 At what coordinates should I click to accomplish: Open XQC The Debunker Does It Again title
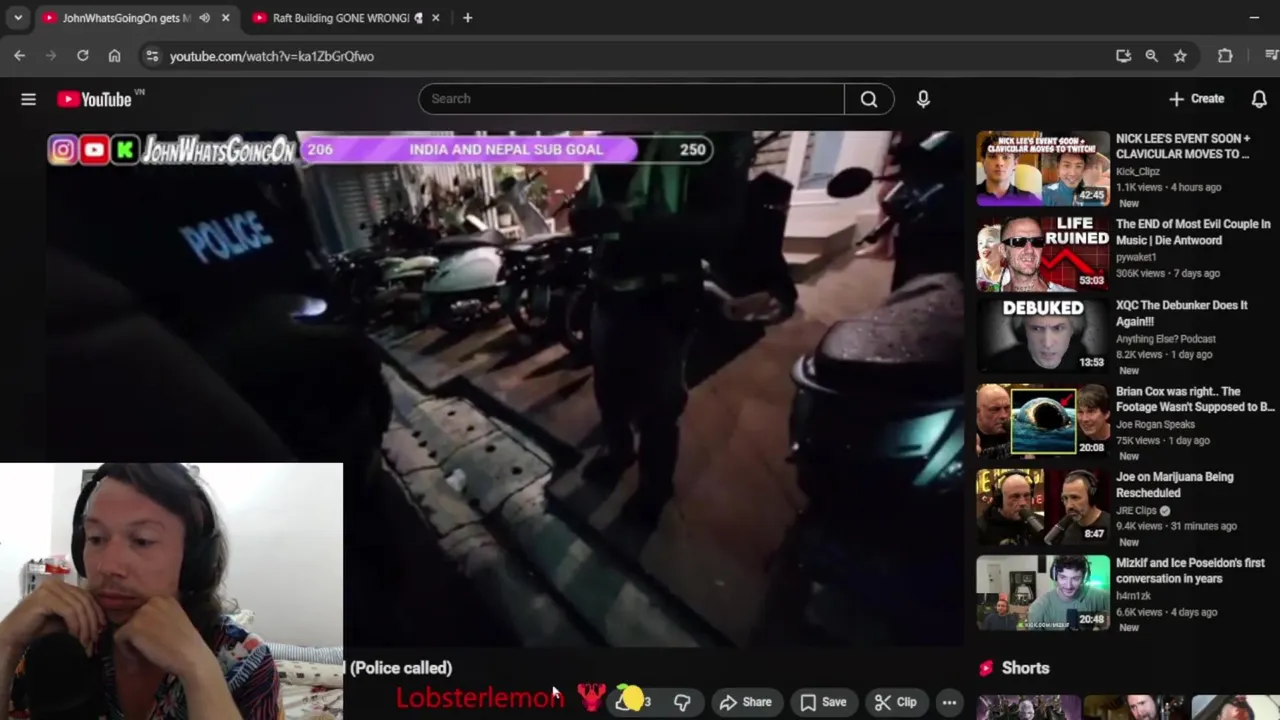pyautogui.click(x=1182, y=313)
